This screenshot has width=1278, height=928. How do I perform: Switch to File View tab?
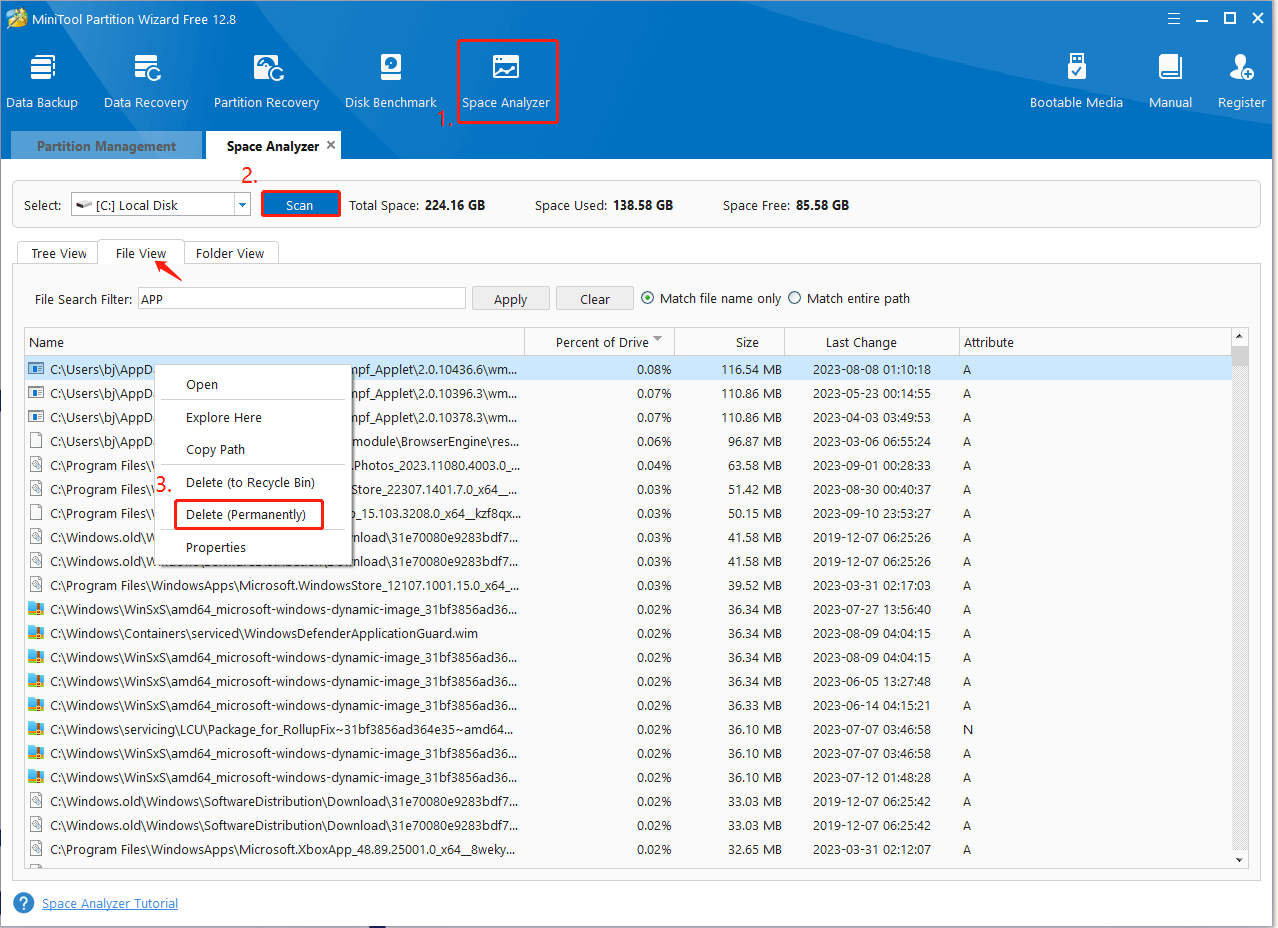coord(141,253)
